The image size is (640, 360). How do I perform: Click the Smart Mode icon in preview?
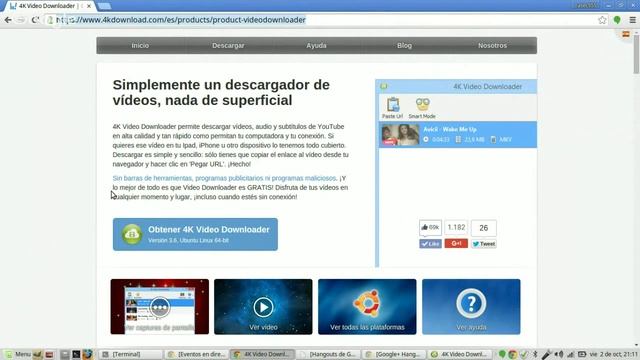point(422,108)
